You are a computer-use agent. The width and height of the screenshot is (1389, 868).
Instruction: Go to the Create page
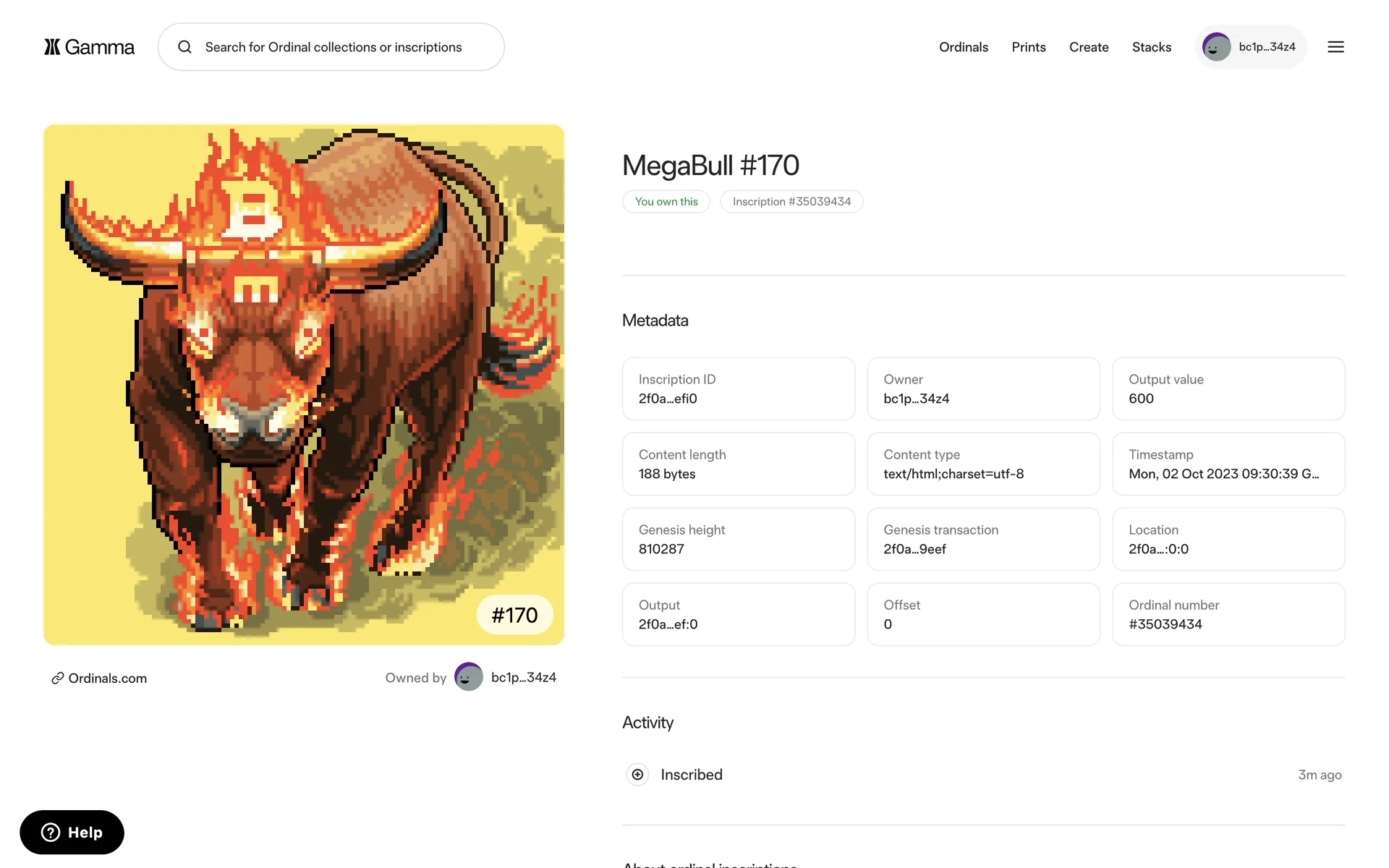1089,47
